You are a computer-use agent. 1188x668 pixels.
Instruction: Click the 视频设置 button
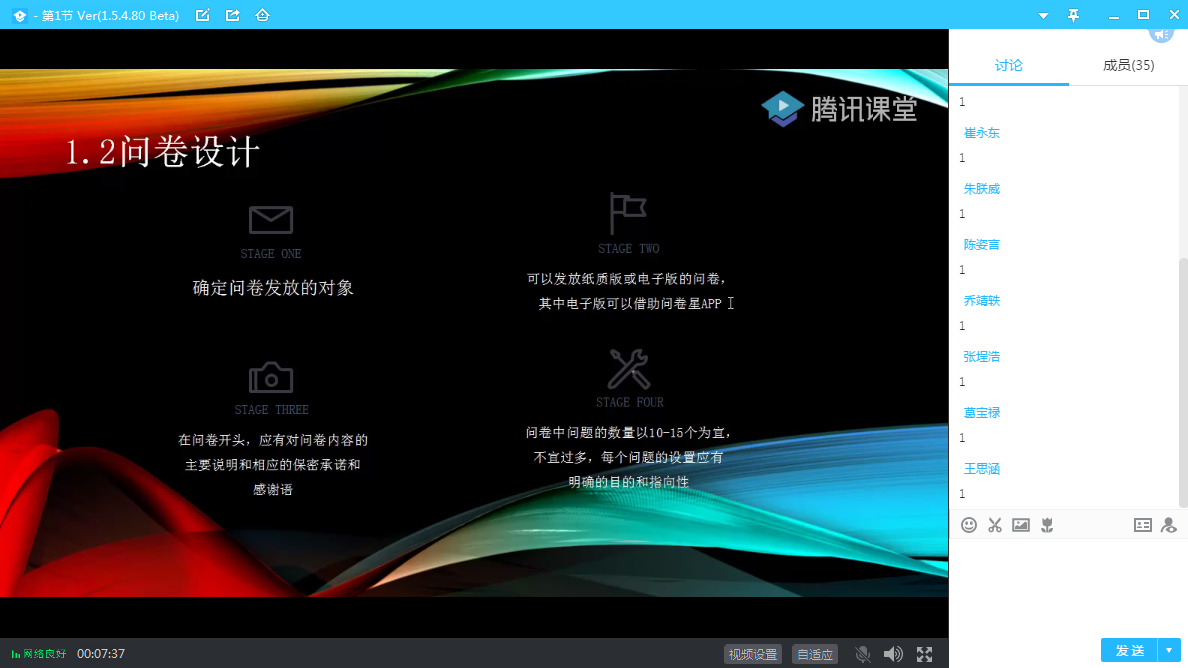752,654
